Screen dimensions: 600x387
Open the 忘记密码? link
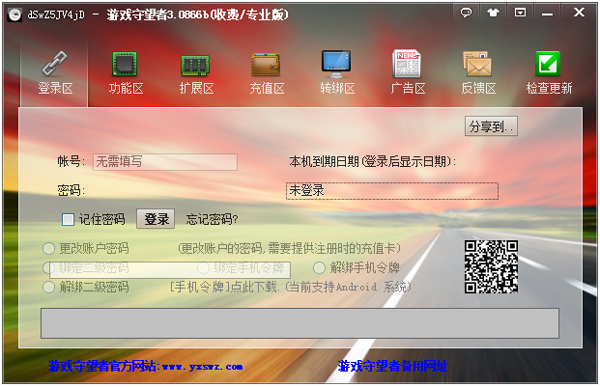(x=212, y=219)
